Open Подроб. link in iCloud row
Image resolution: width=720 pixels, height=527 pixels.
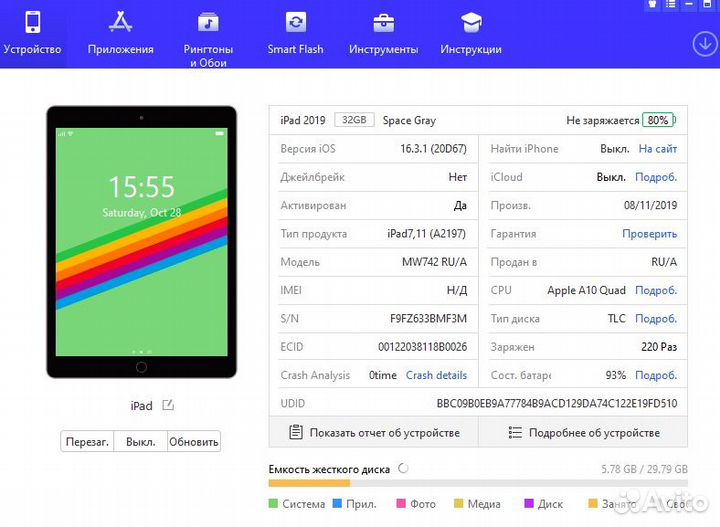656,177
